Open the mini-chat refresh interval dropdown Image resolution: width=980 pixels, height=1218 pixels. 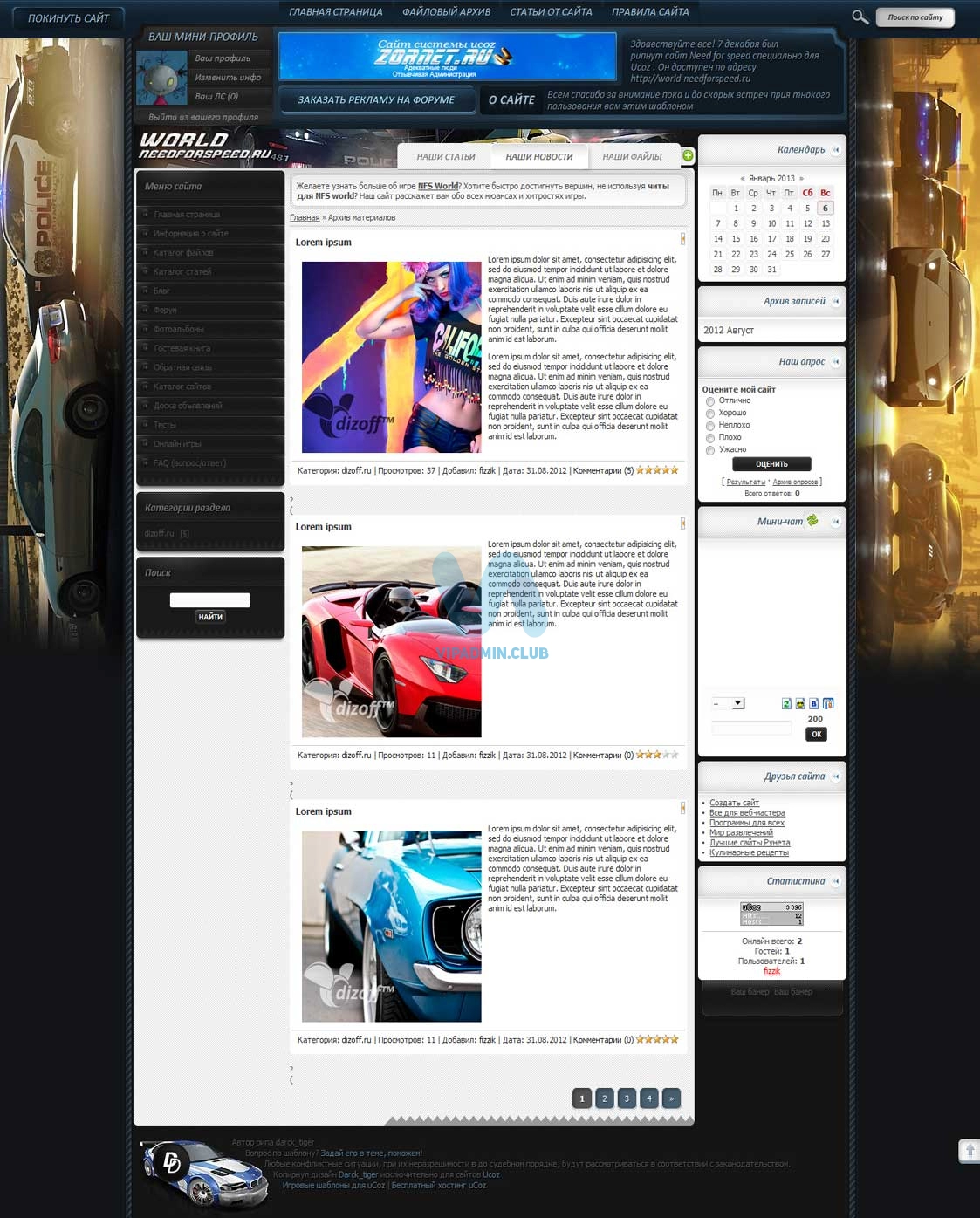click(x=728, y=703)
